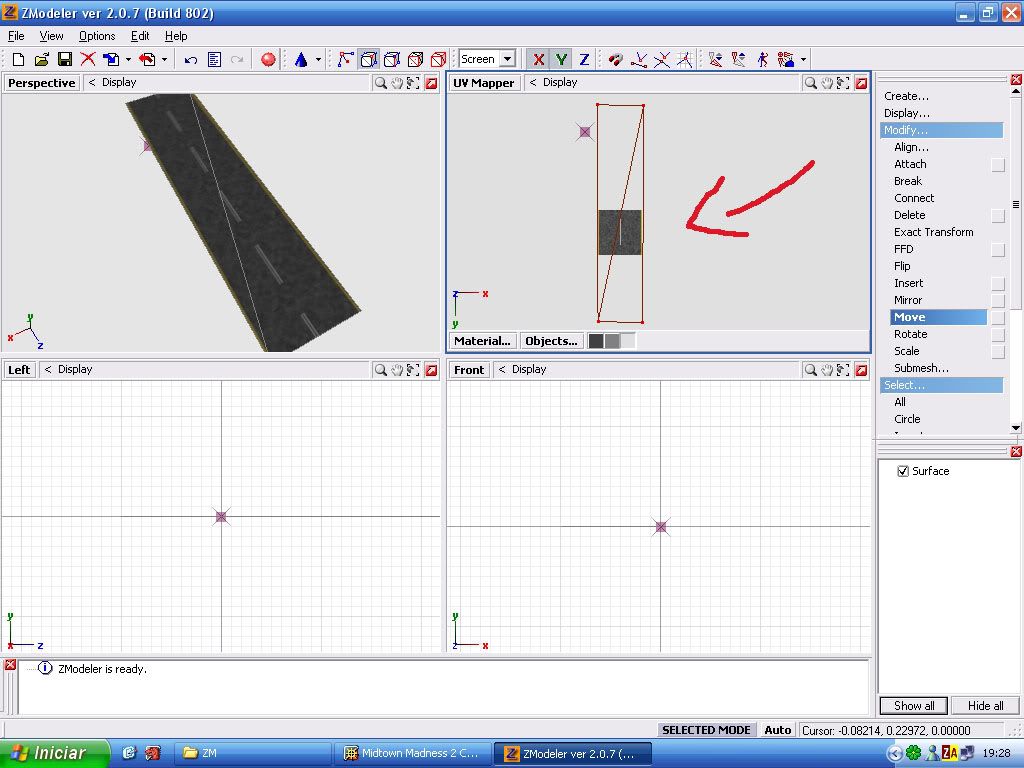1024x768 pixels.
Task: Click the dark gray swatch beside Objects button
Action: coord(596,341)
